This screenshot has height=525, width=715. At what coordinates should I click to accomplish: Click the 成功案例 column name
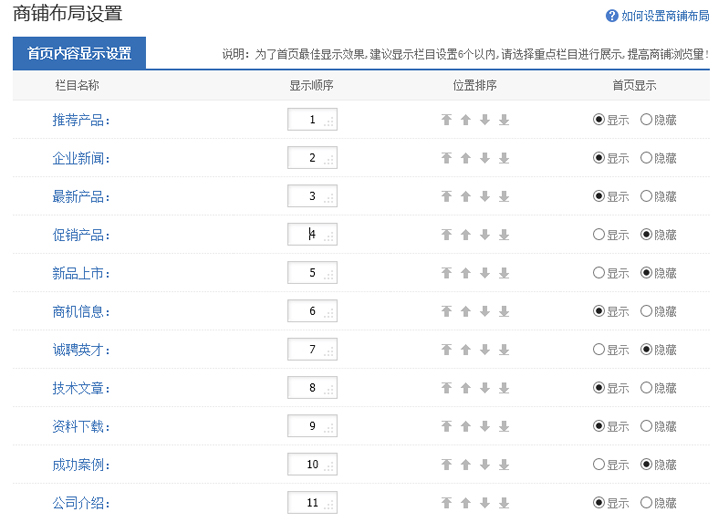click(81, 465)
